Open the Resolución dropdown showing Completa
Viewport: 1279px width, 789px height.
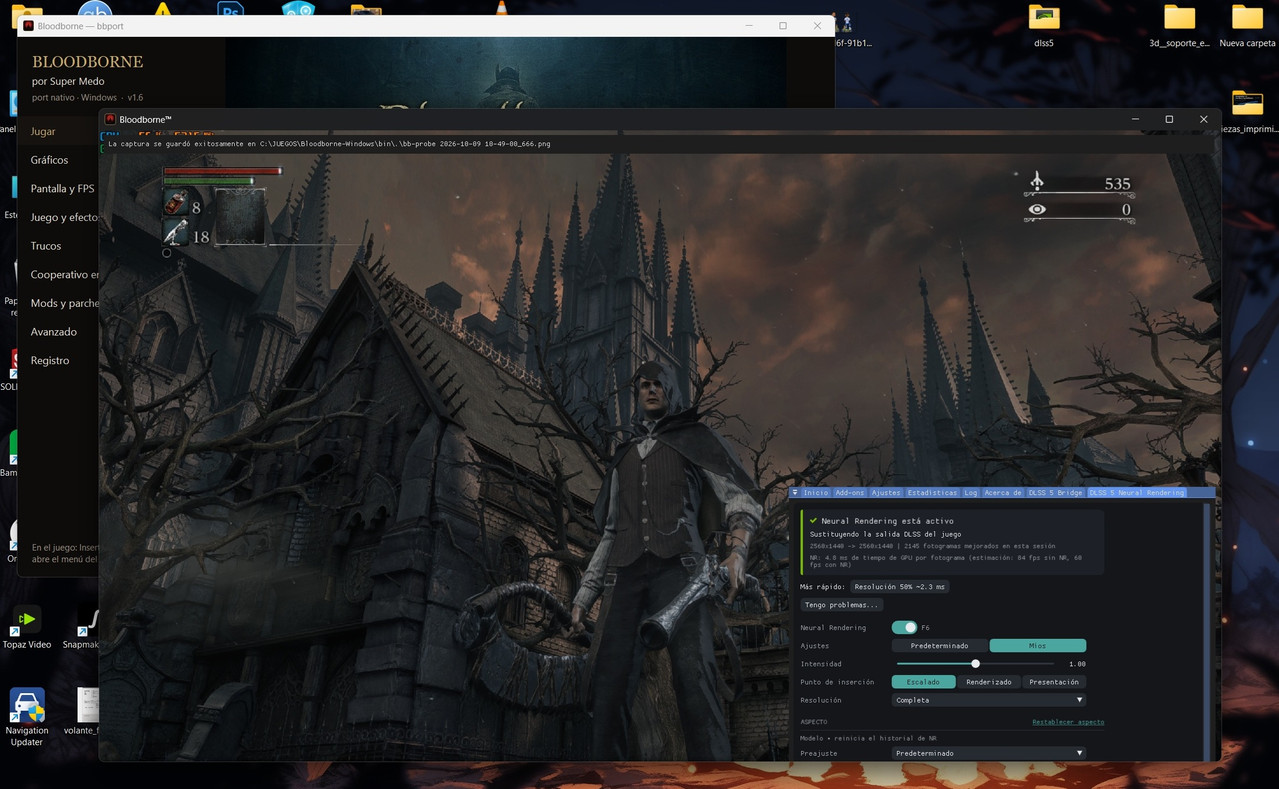(x=989, y=700)
